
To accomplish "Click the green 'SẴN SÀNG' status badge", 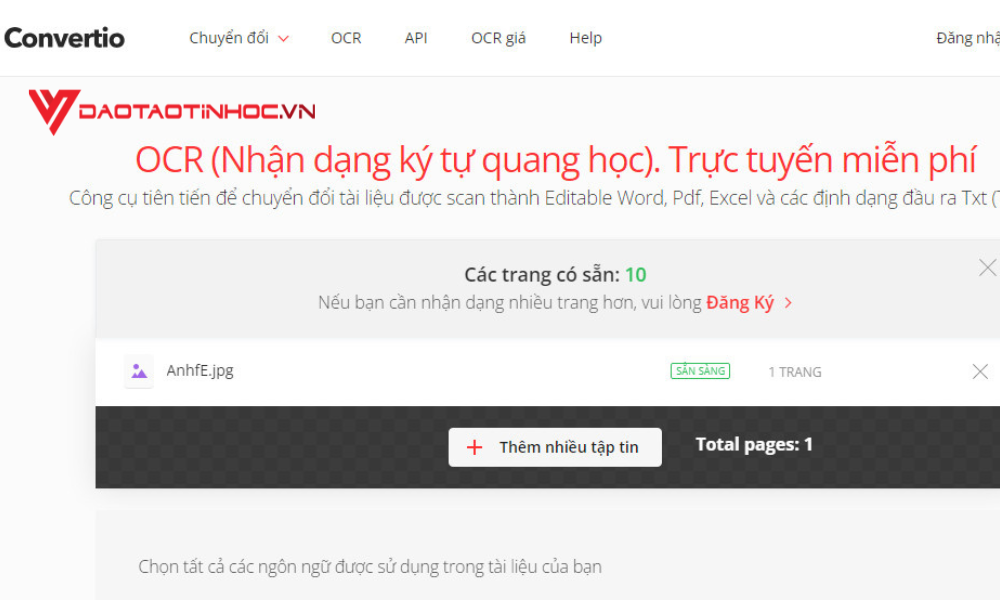I will point(700,371).
